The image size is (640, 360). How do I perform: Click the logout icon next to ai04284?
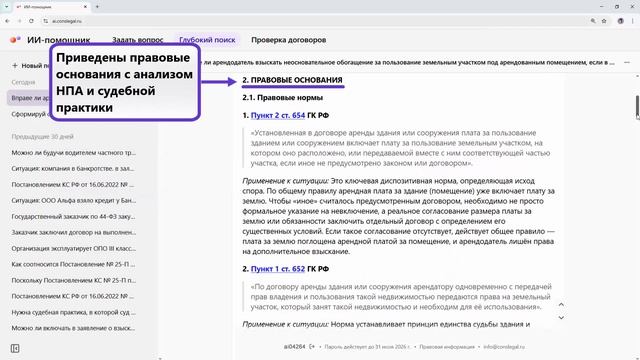click(x=312, y=347)
